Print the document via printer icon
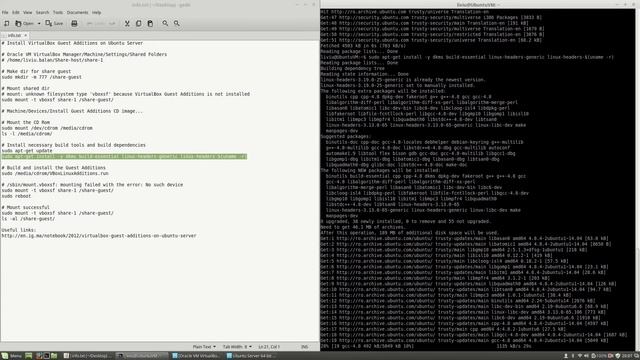 [x=74, y=24]
